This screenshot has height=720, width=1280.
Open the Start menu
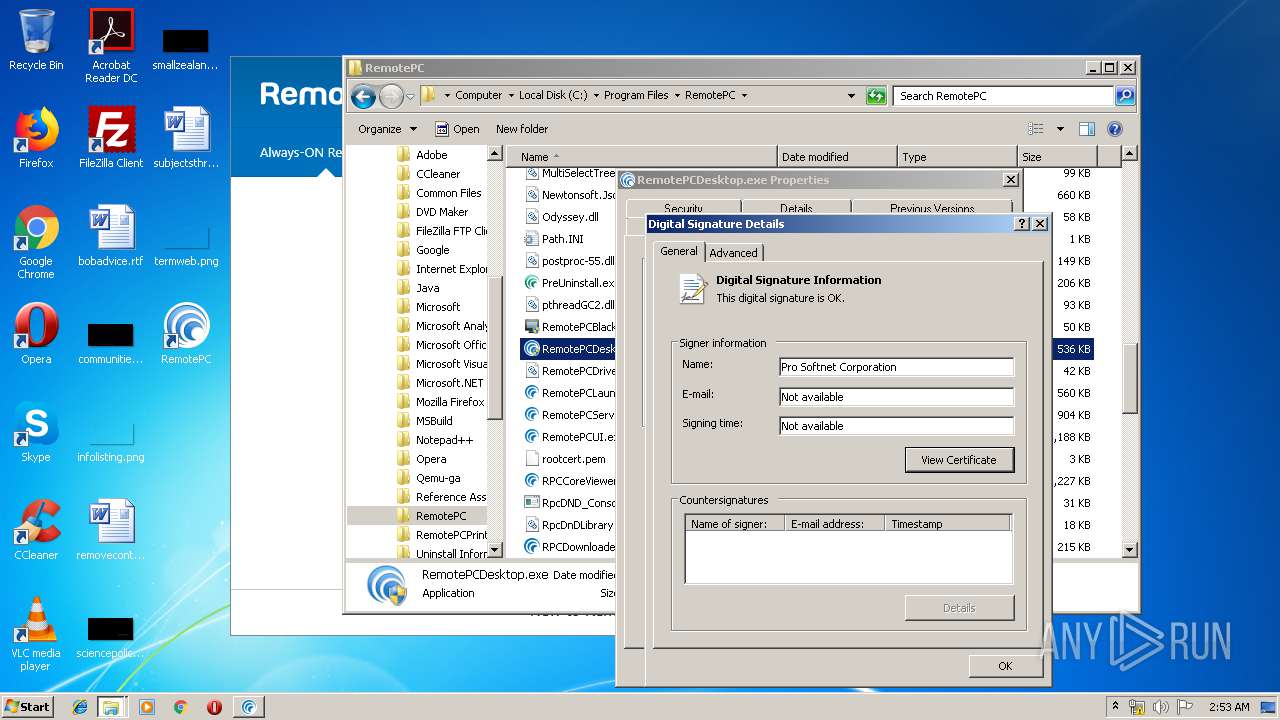pos(27,707)
